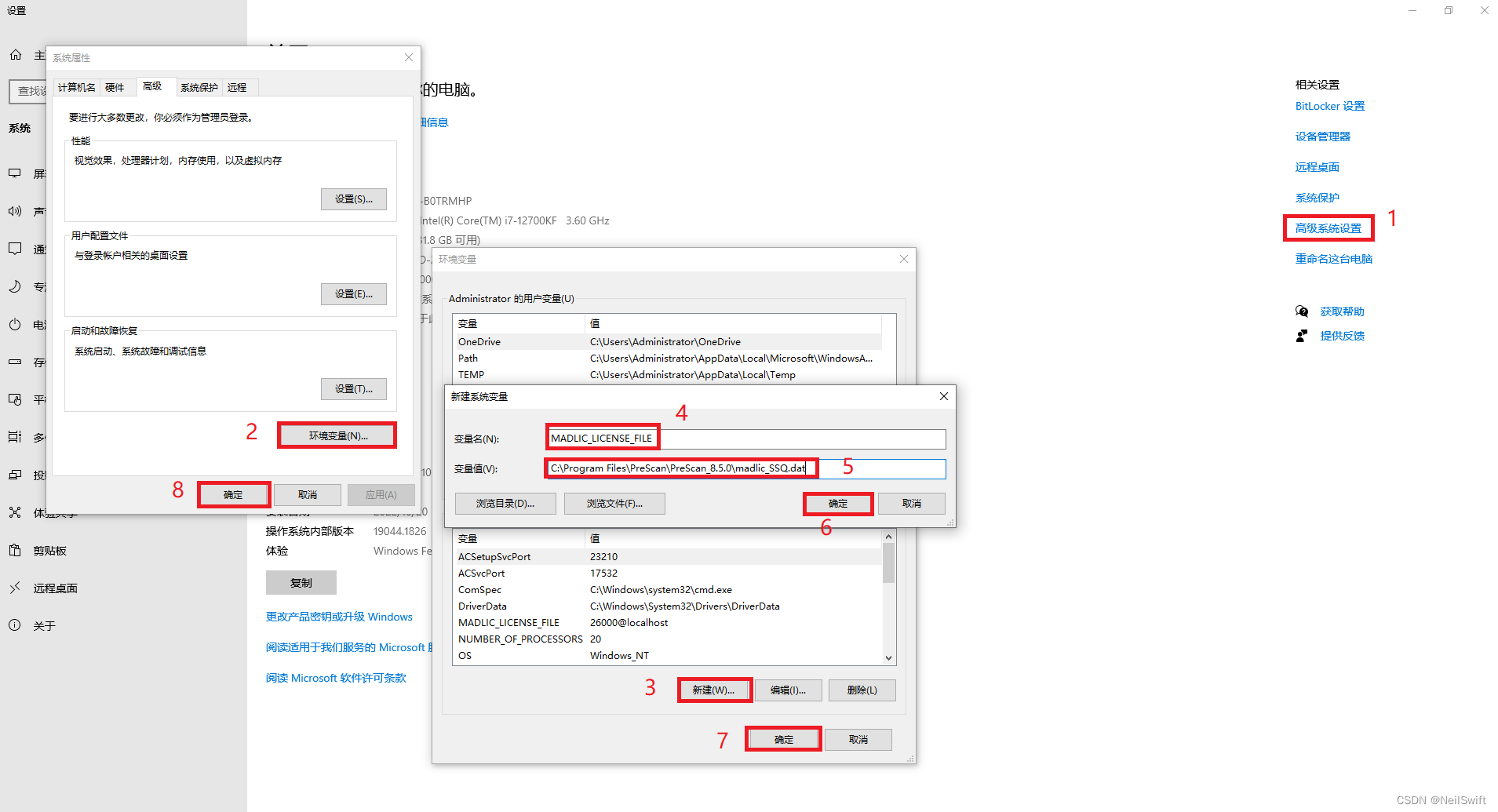Select the OneDrive user variable row
Viewport: 1498px width, 812px height.
(667, 342)
